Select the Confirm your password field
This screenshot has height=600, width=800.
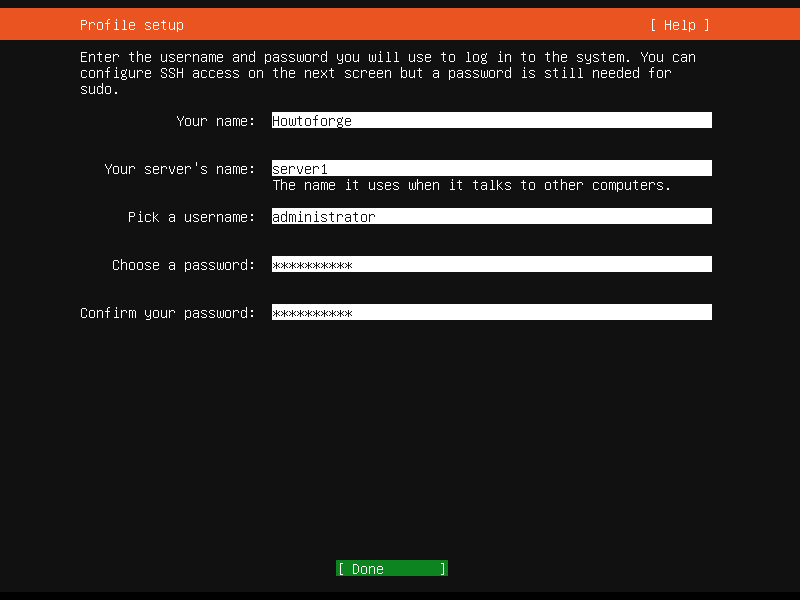point(491,312)
